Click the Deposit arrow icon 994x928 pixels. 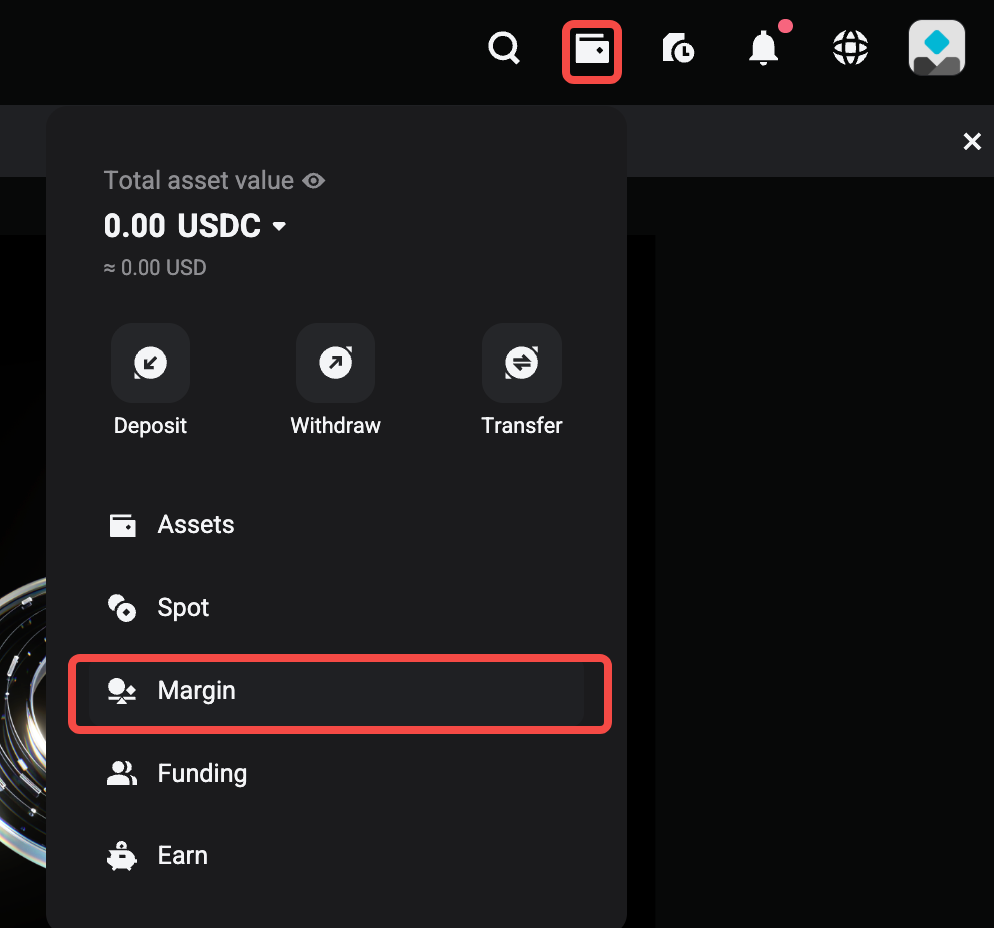tap(150, 363)
